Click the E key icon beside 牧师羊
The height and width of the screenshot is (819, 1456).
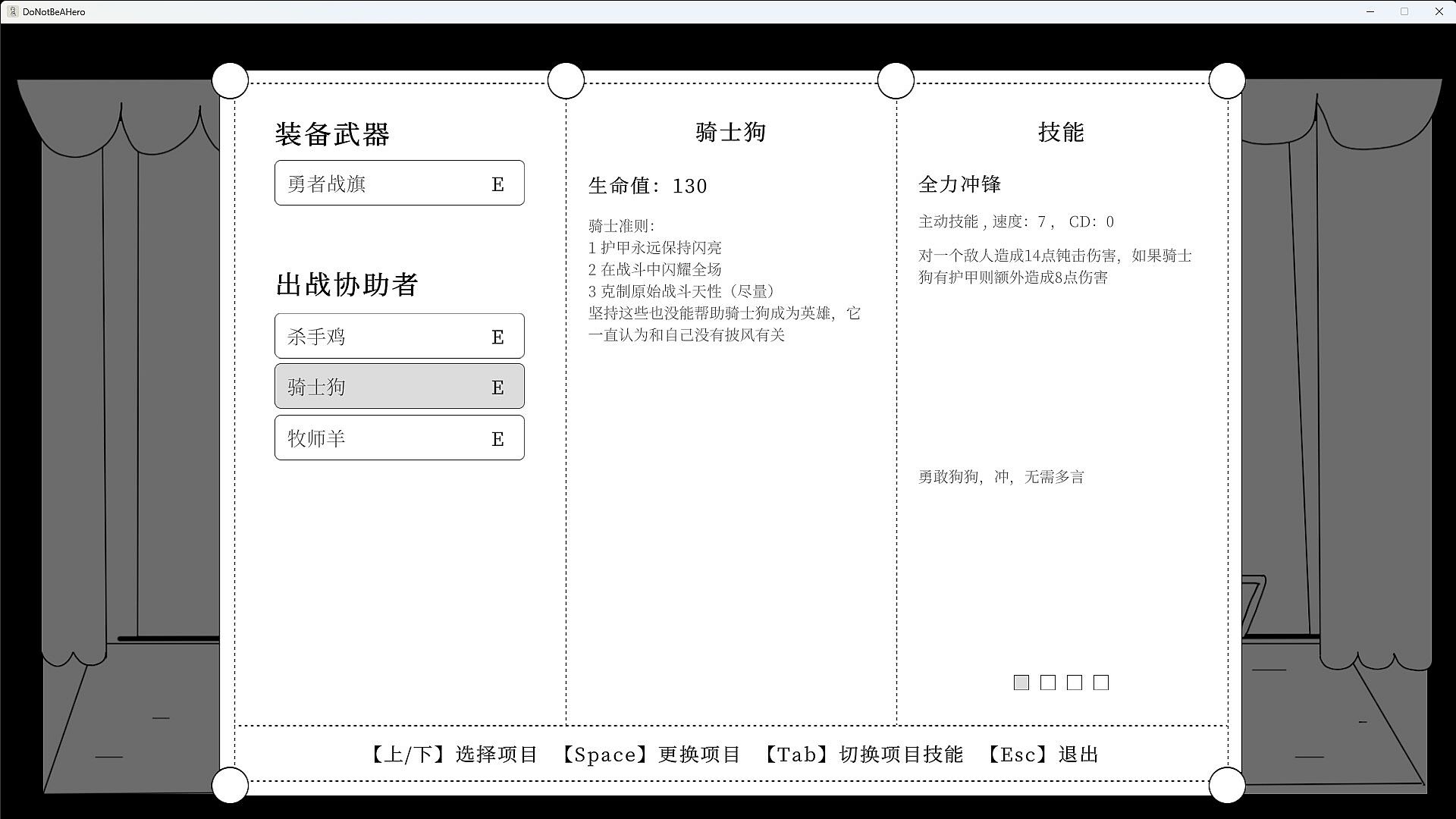pyautogui.click(x=497, y=439)
